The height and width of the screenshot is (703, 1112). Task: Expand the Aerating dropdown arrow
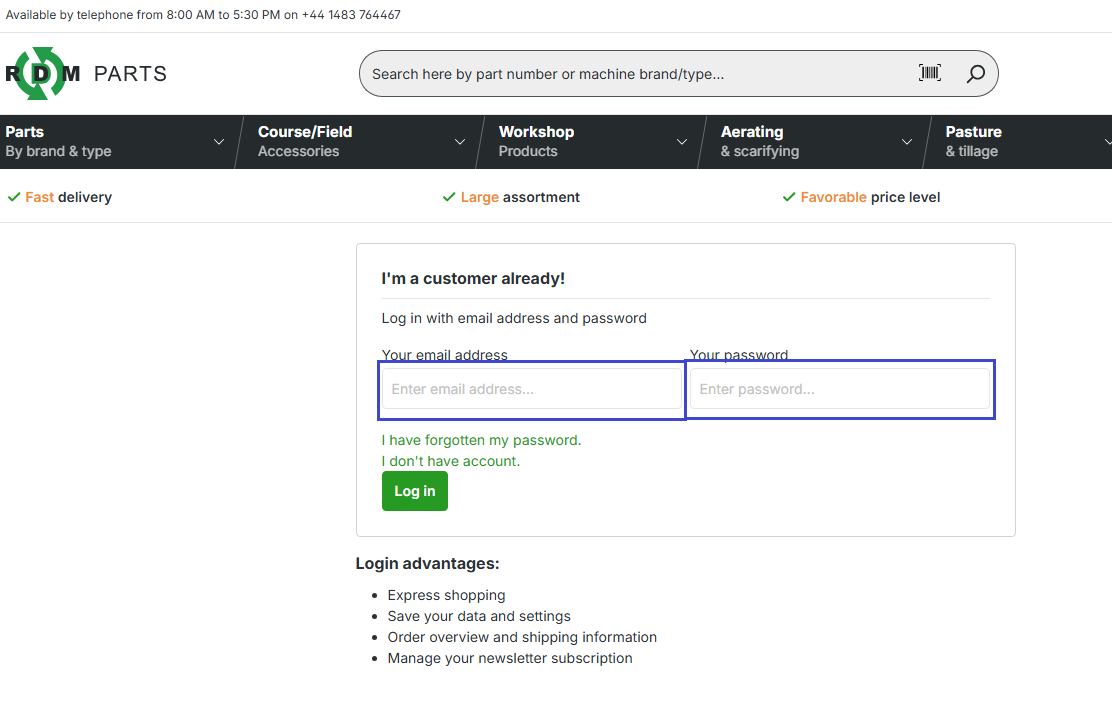point(907,142)
